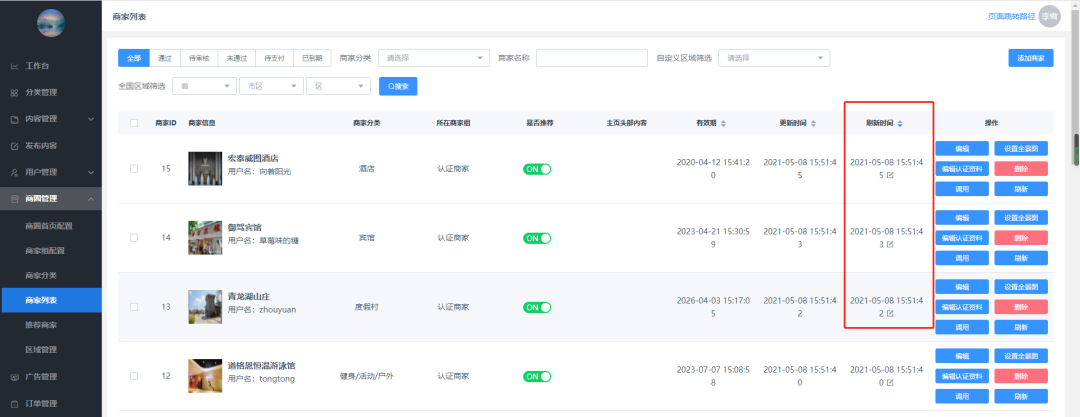Toggle off recommendation for 宏泰威图酒店
The width and height of the screenshot is (1080, 417).
(x=537, y=168)
